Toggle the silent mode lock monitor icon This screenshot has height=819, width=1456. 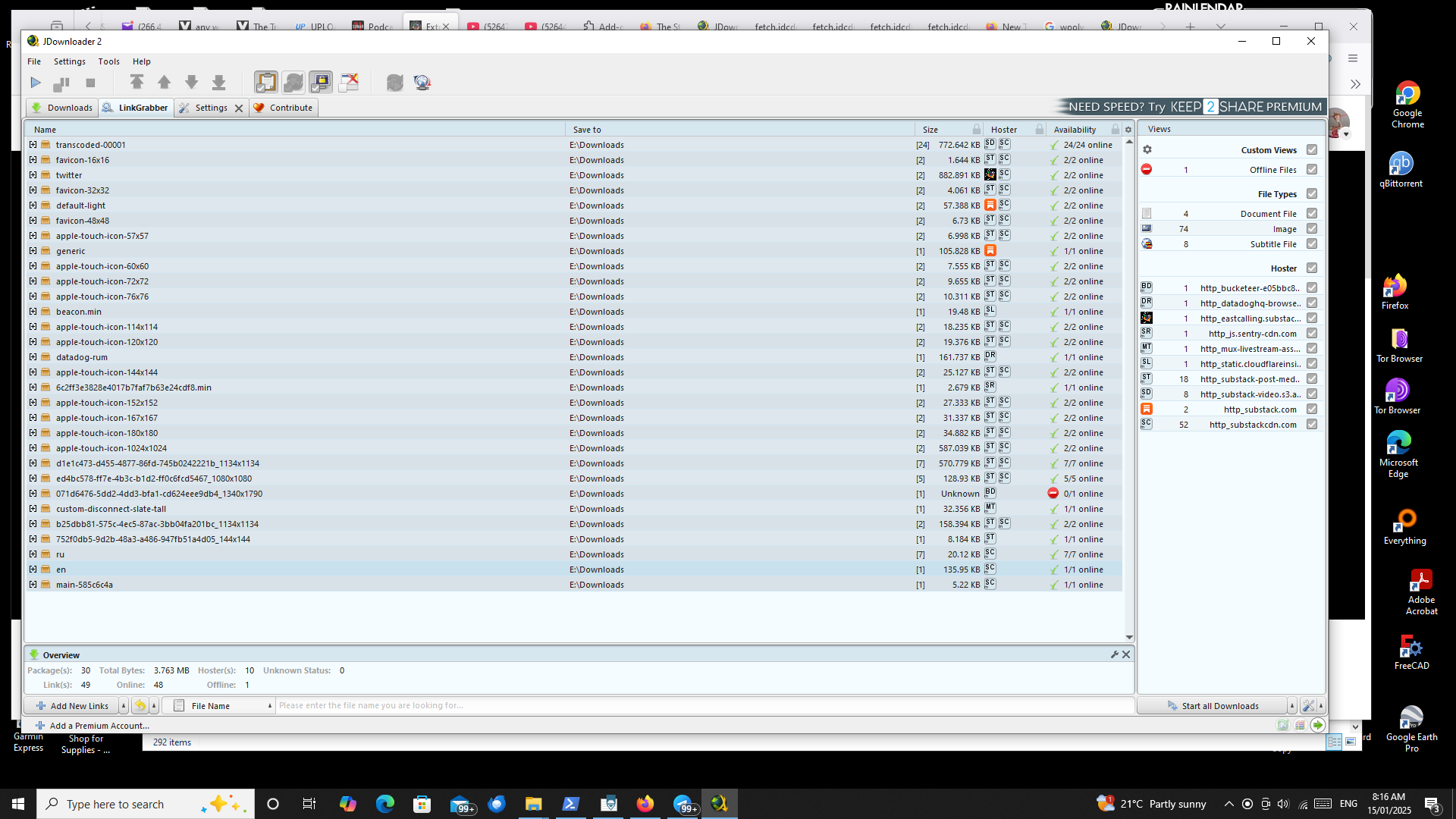click(x=320, y=82)
